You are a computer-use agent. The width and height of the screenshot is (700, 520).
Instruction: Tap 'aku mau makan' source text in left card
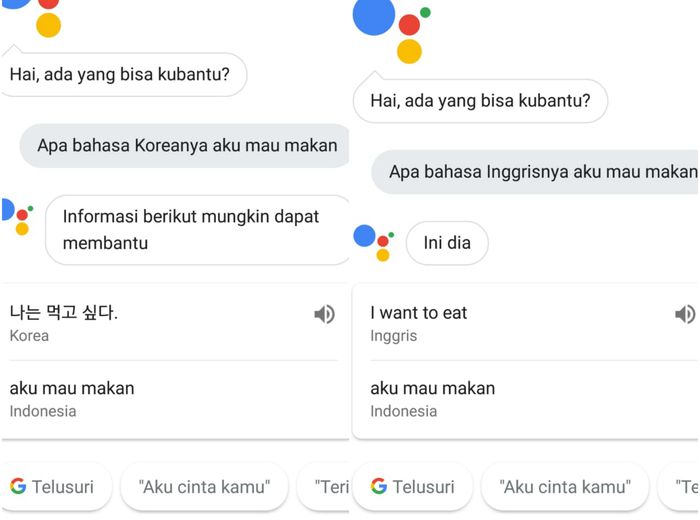pos(72,388)
